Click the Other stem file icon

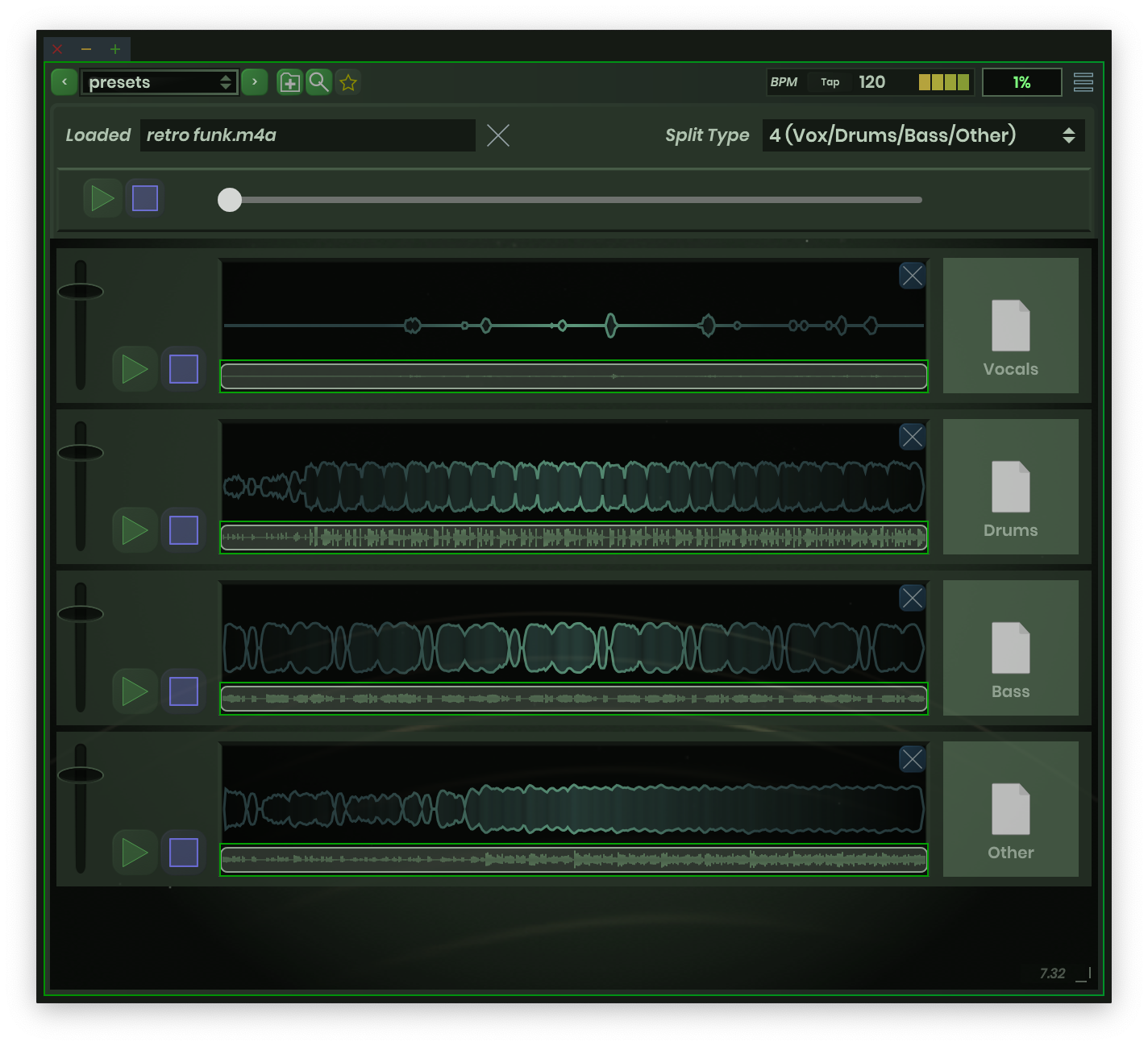point(1010,809)
